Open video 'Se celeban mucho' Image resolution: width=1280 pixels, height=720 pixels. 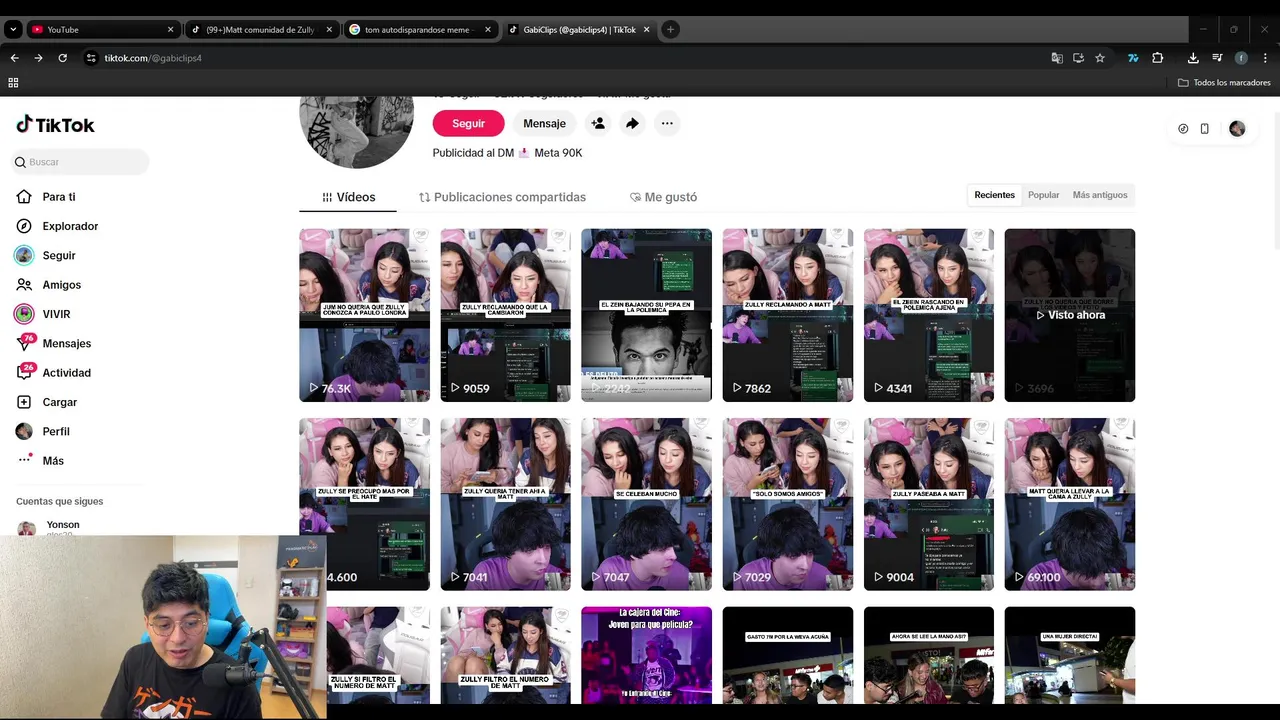click(x=646, y=504)
